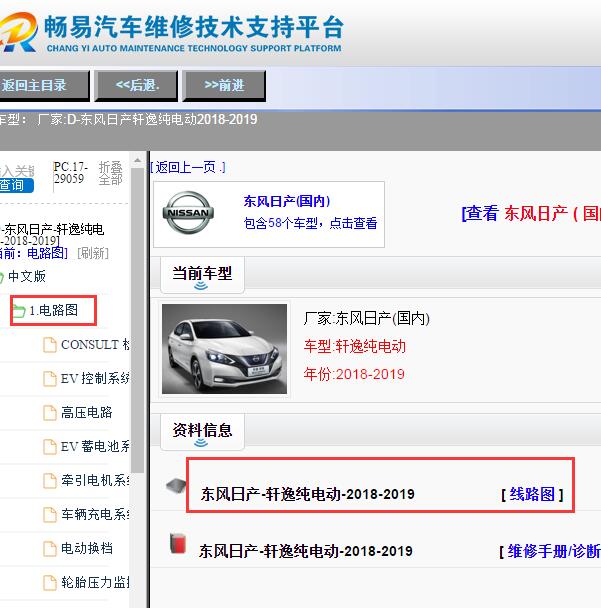Click page icon next to EV 蓄电池系统
This screenshot has height=608, width=601.
[50, 447]
